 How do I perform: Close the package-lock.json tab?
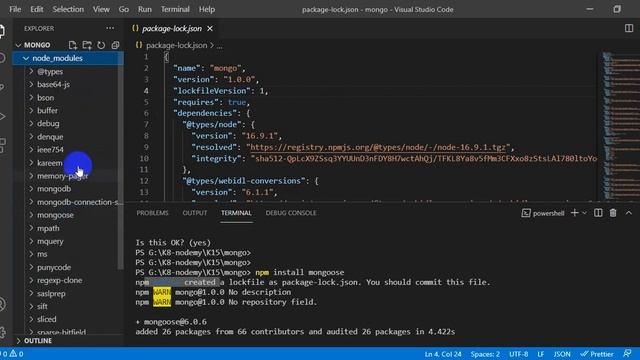point(210,29)
